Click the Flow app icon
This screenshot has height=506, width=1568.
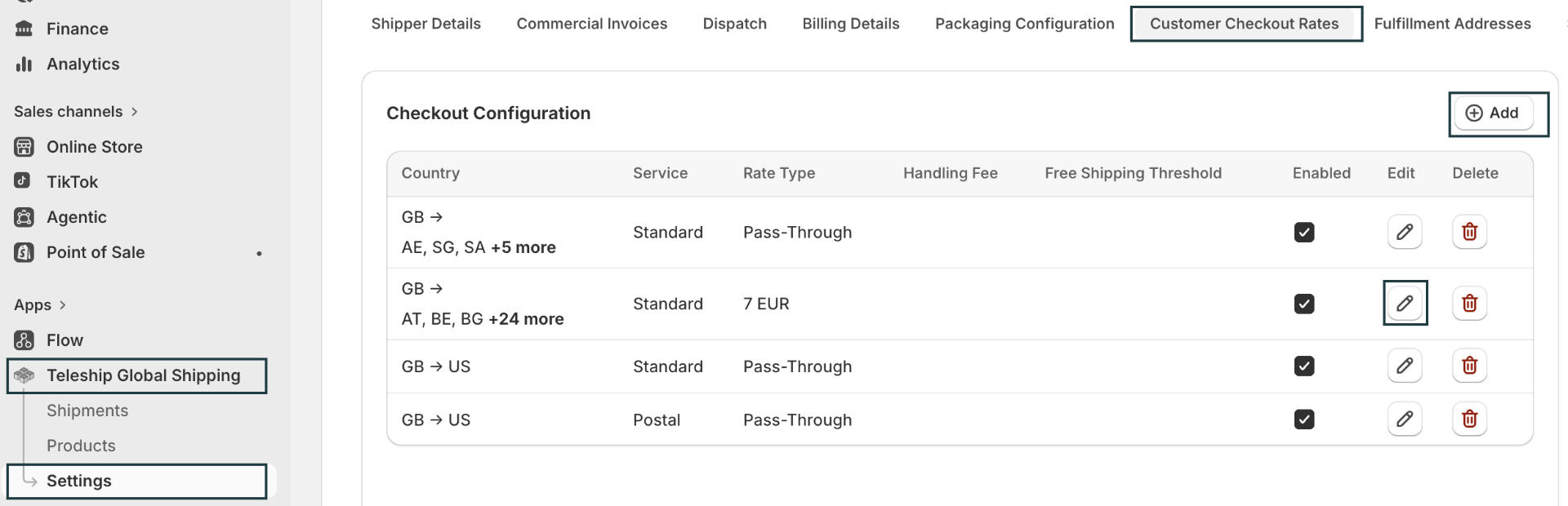pyautogui.click(x=24, y=340)
